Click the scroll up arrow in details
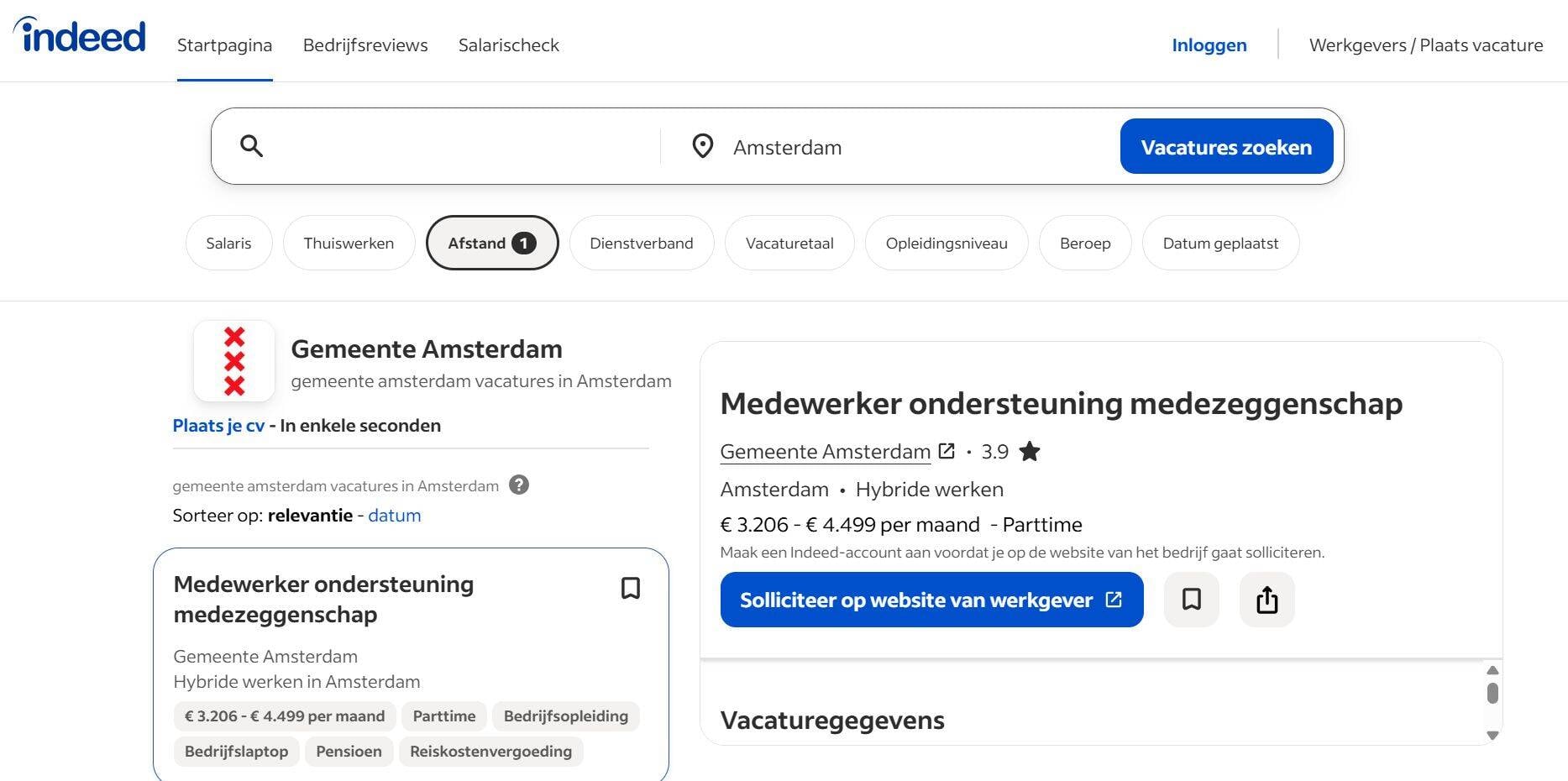Screen dimensions: 1568x781 [1492, 670]
